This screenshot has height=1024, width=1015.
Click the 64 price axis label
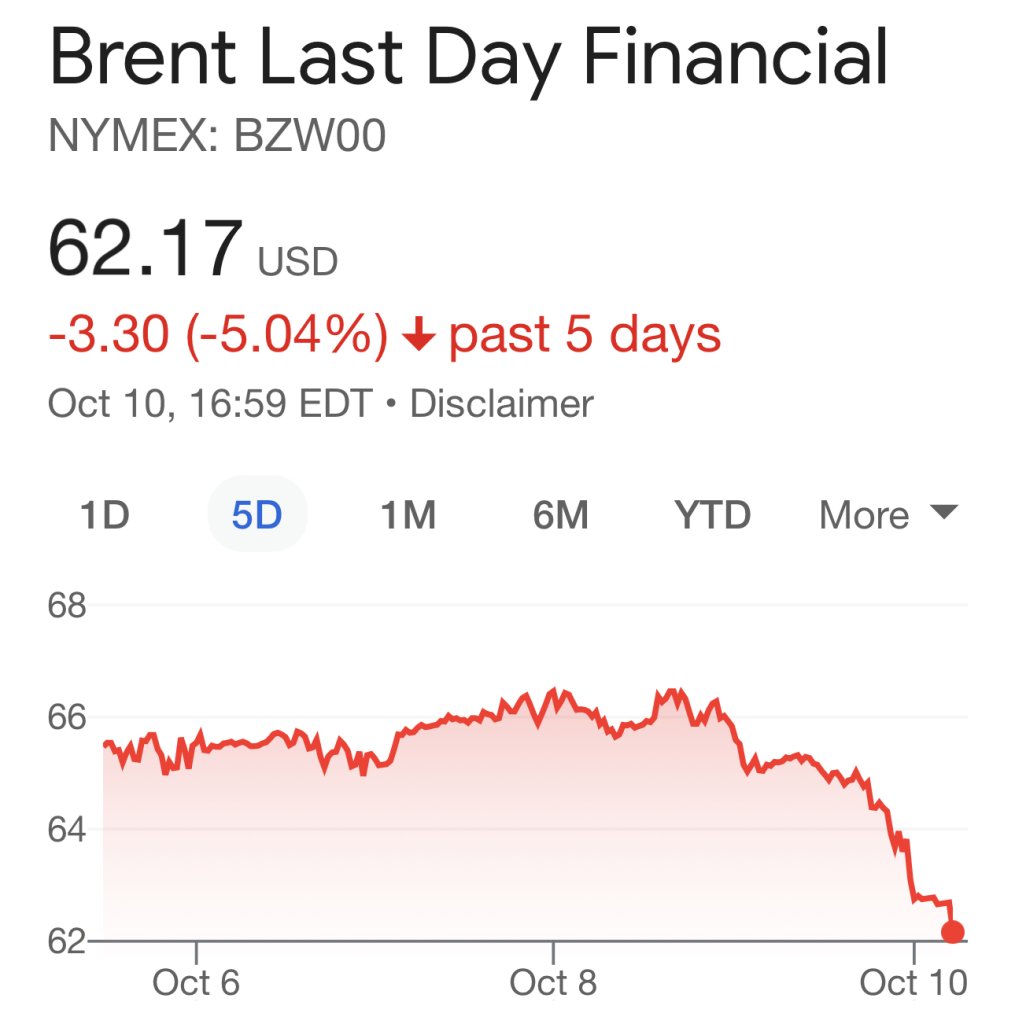pos(68,830)
